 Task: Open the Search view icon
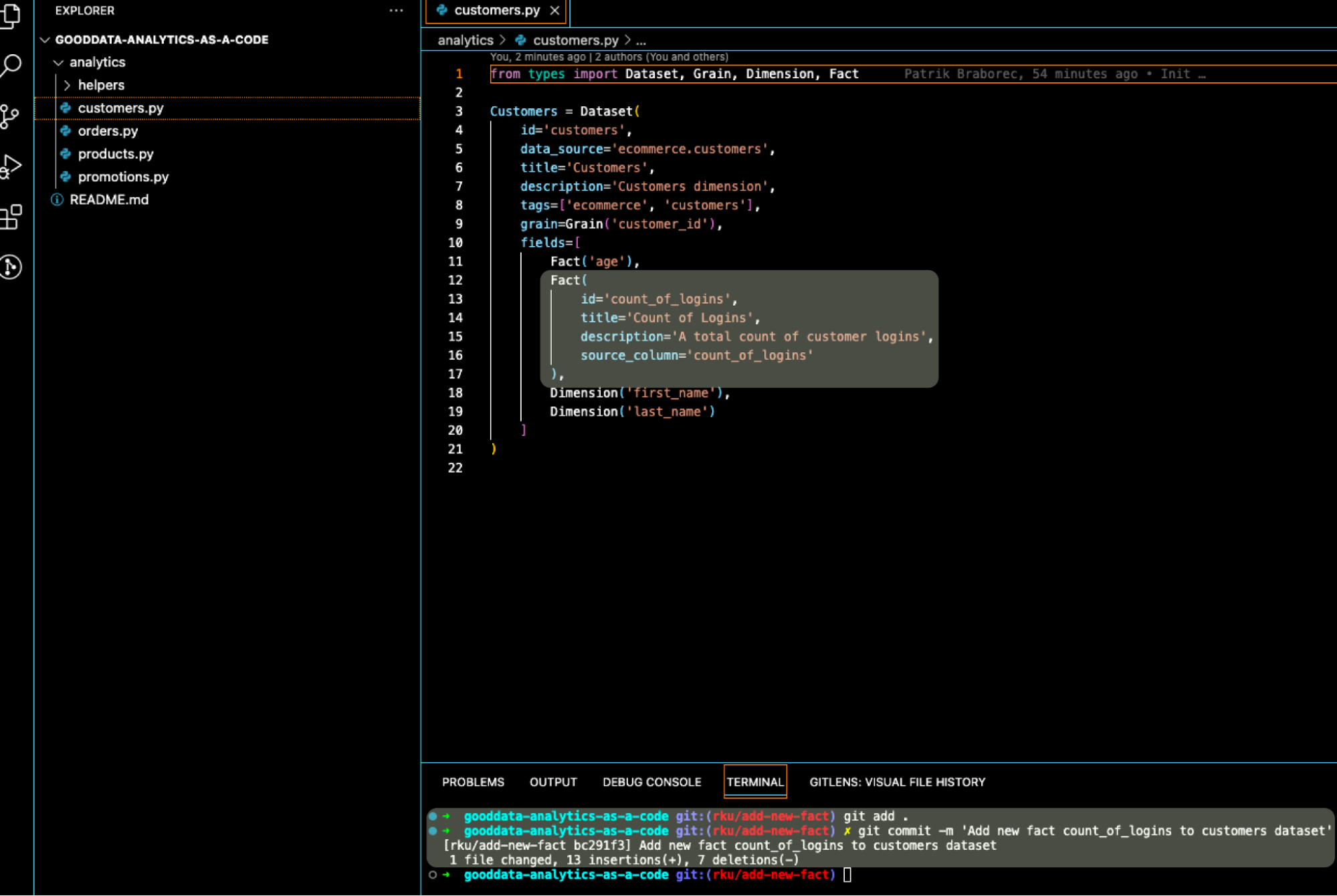pyautogui.click(x=11, y=66)
